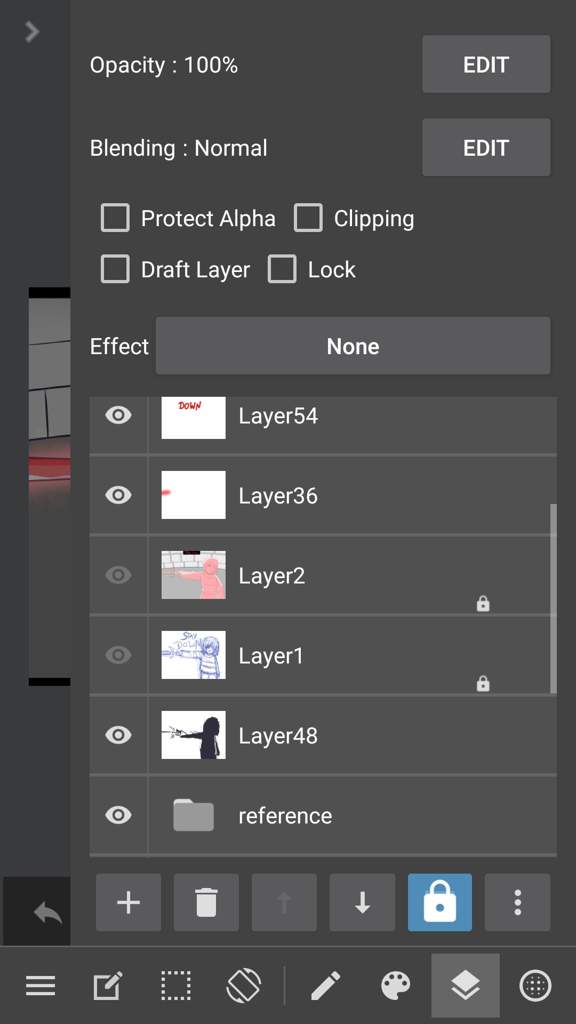This screenshot has height=1024, width=576.
Task: Select the pencil brush tool
Action: 325,985
